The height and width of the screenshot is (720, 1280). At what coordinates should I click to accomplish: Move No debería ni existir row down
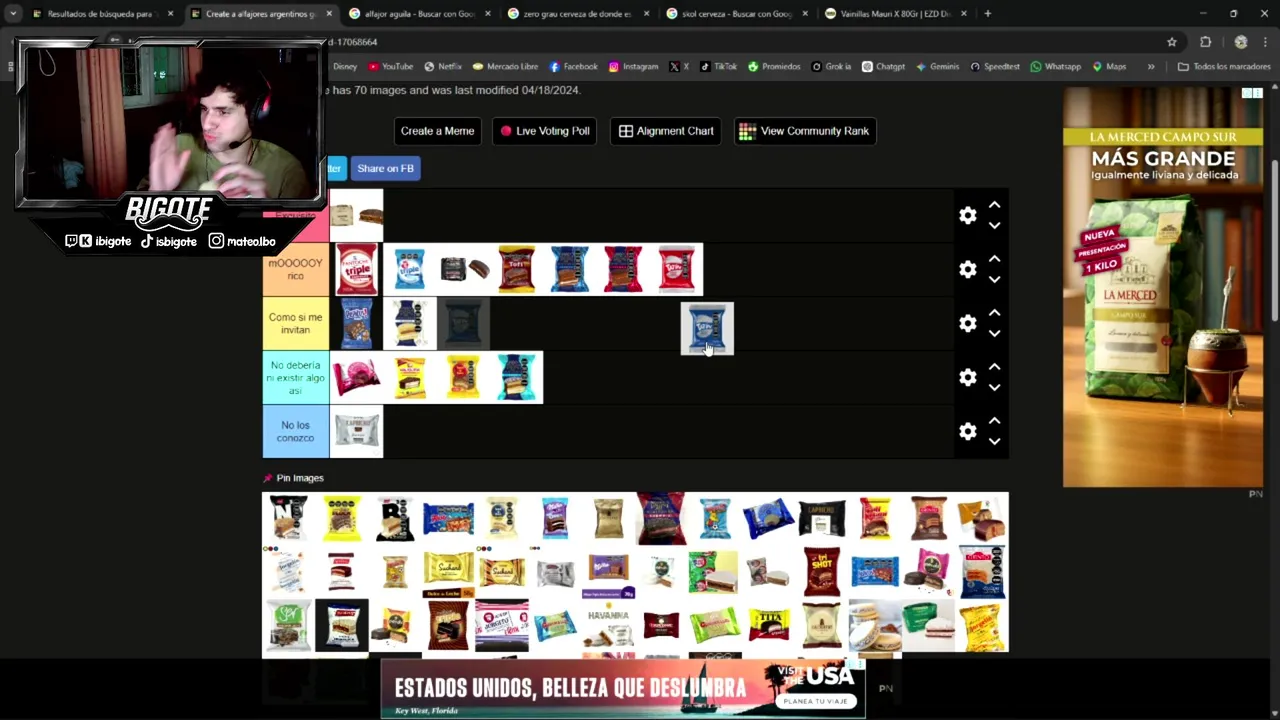994,388
